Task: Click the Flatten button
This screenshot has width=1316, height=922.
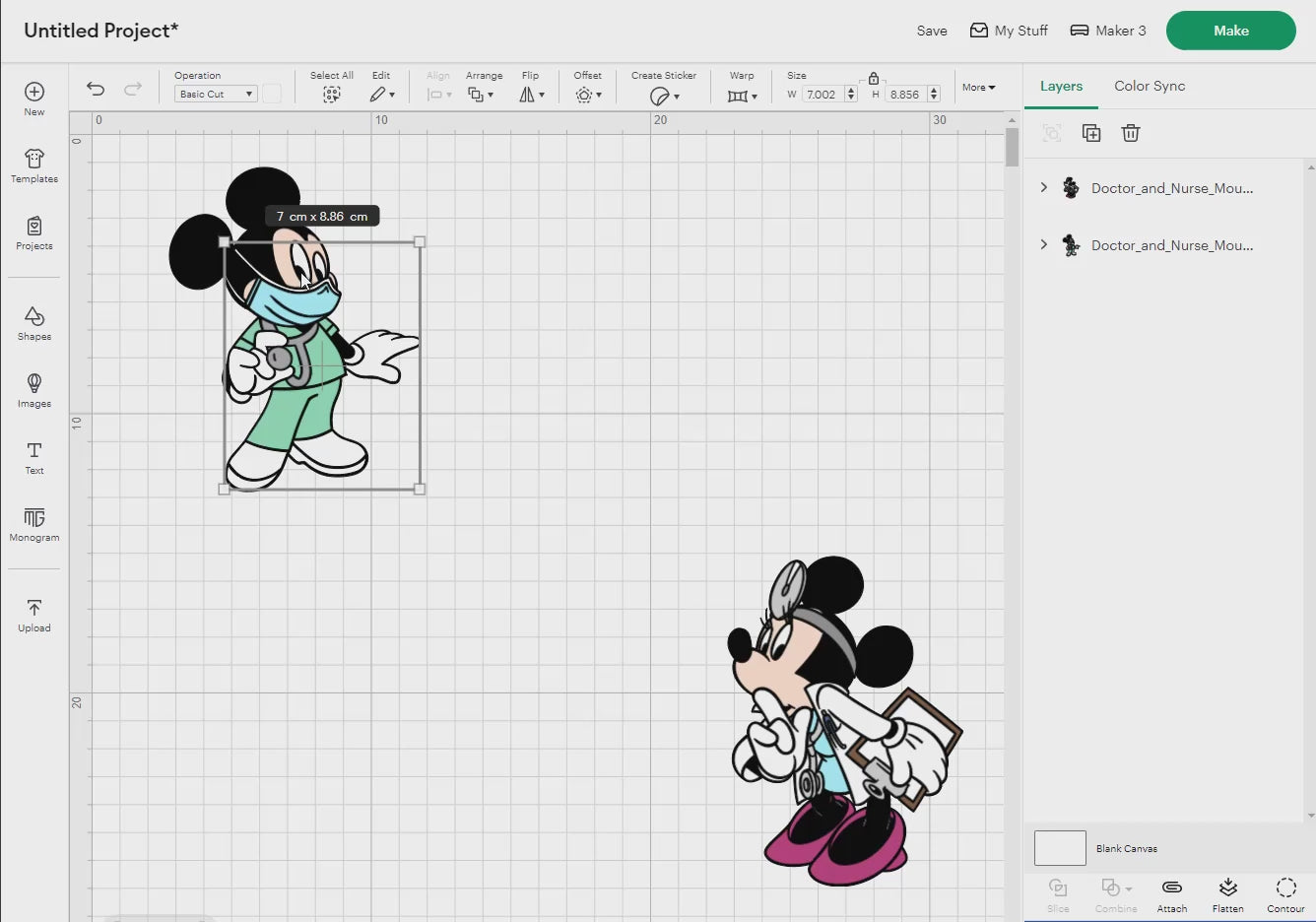Action: pos(1228,894)
